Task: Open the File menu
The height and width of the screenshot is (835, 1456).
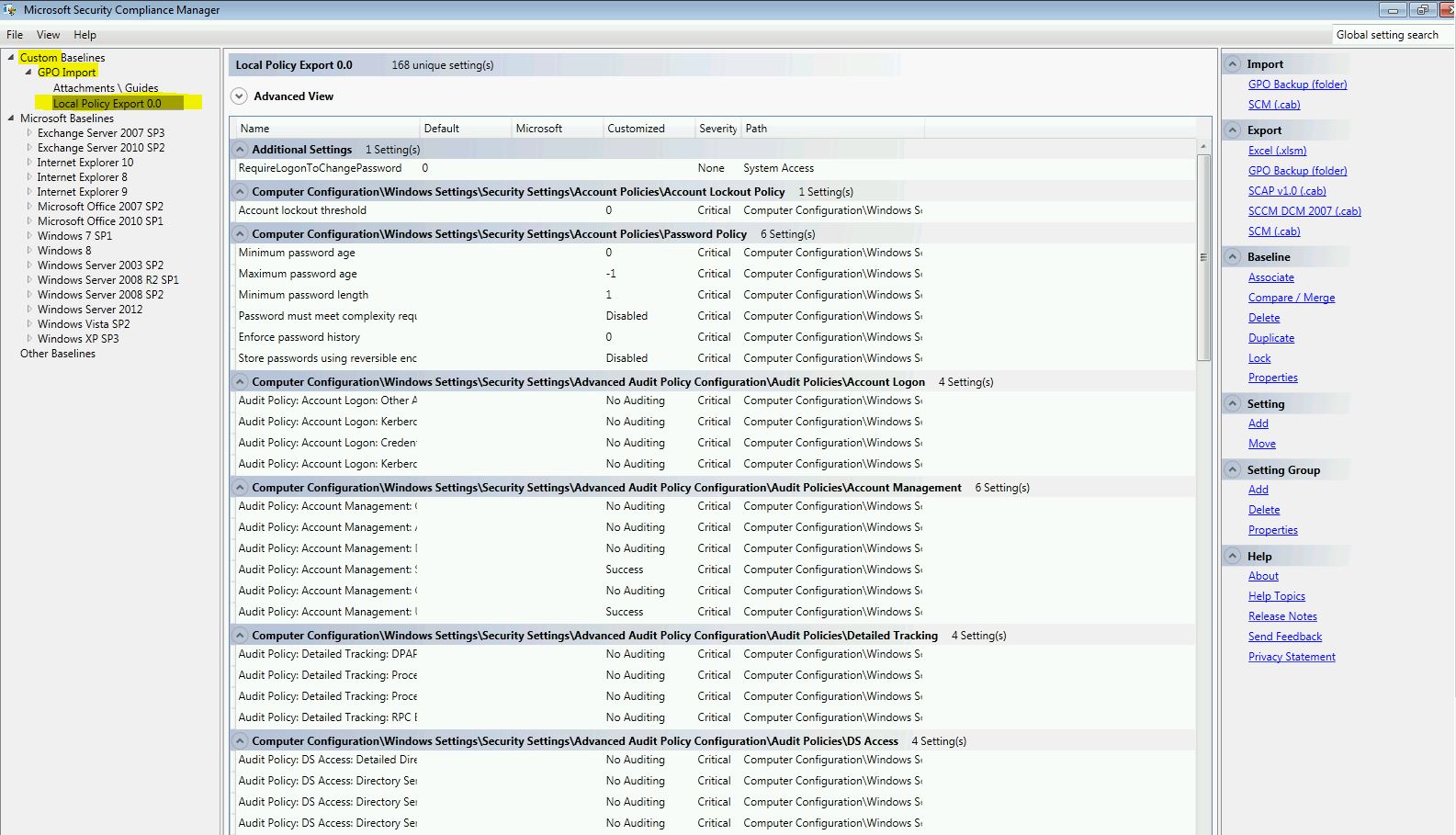Action: coord(15,35)
